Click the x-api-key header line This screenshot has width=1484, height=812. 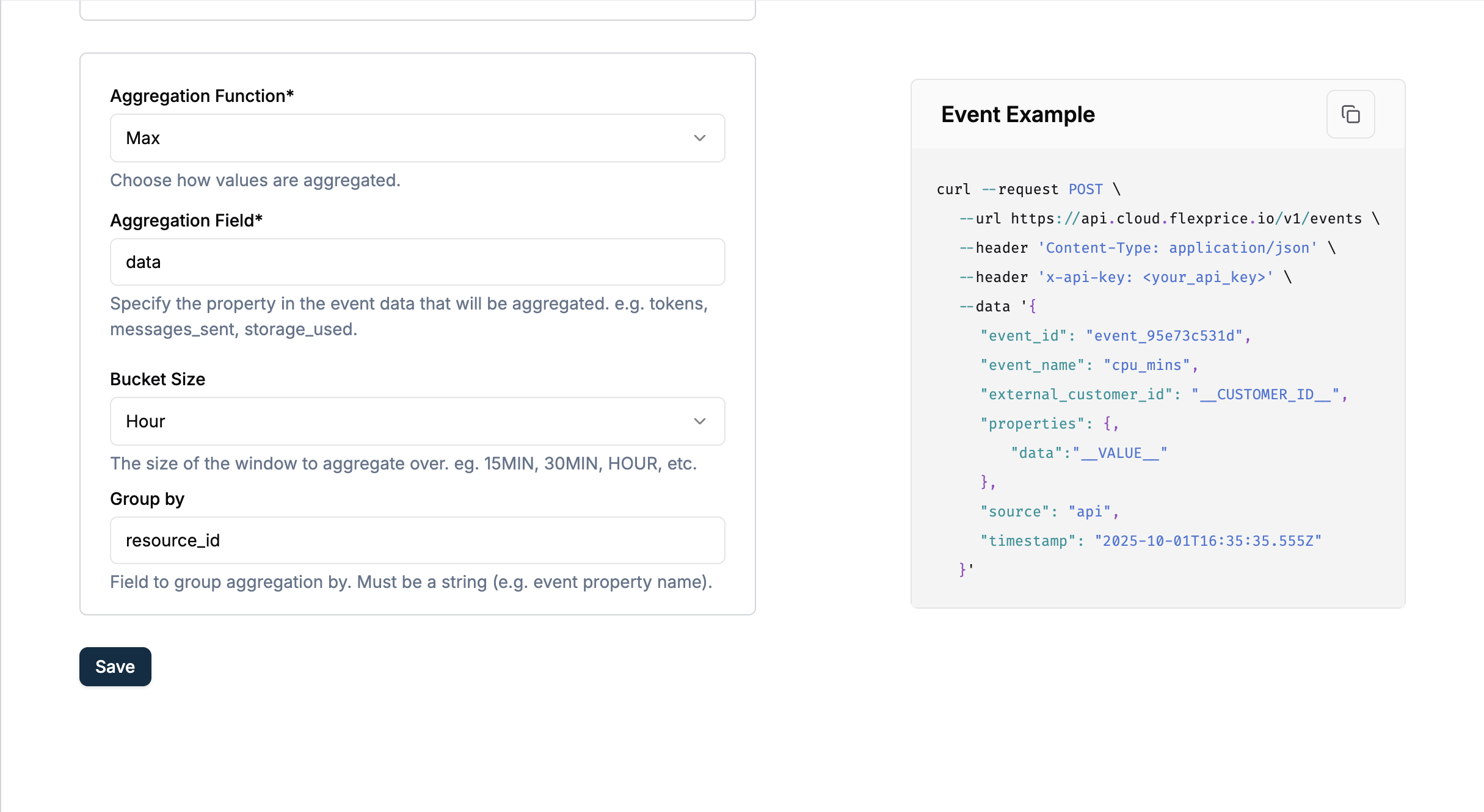click(1126, 277)
